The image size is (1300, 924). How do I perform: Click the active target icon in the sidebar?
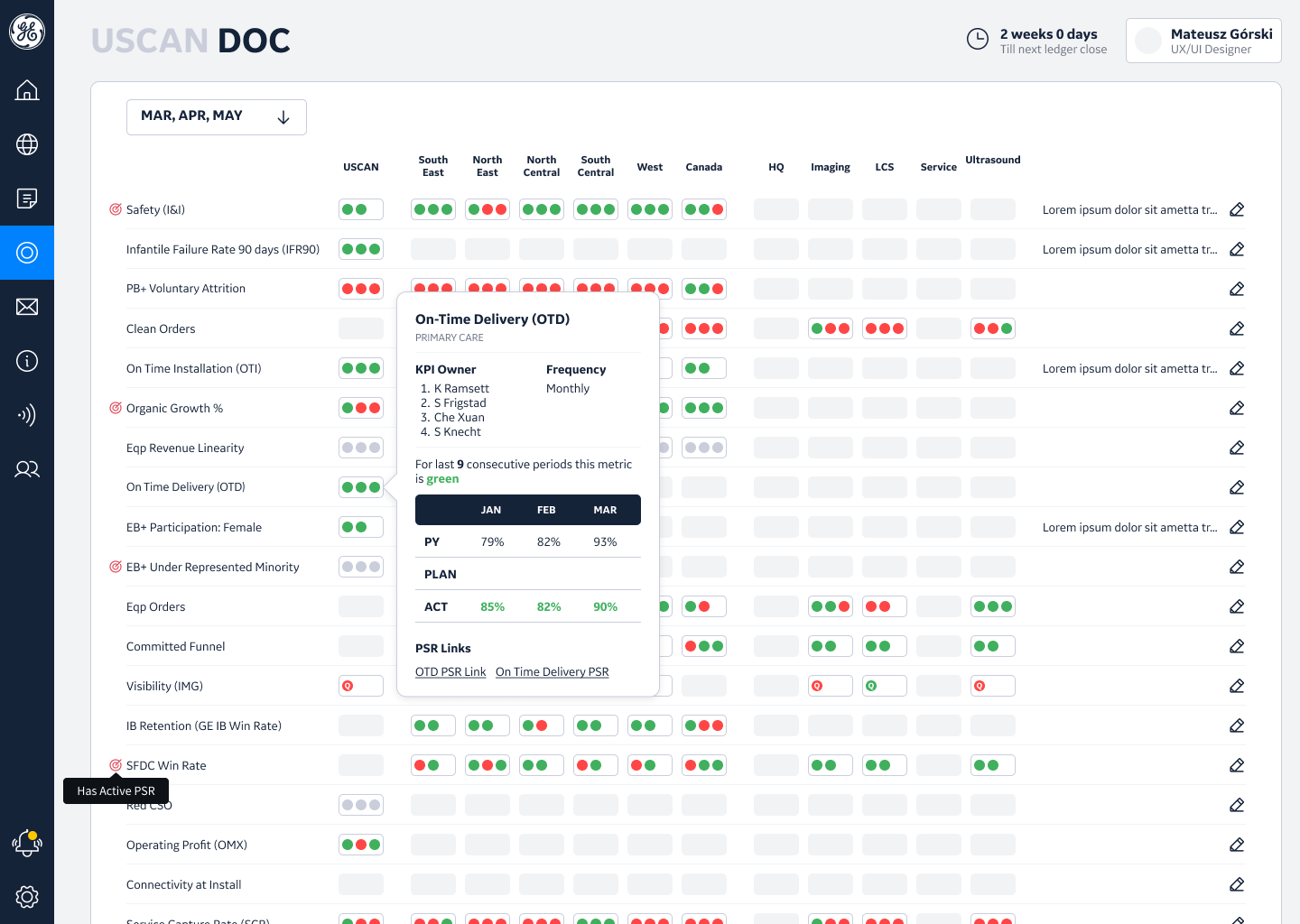click(27, 253)
